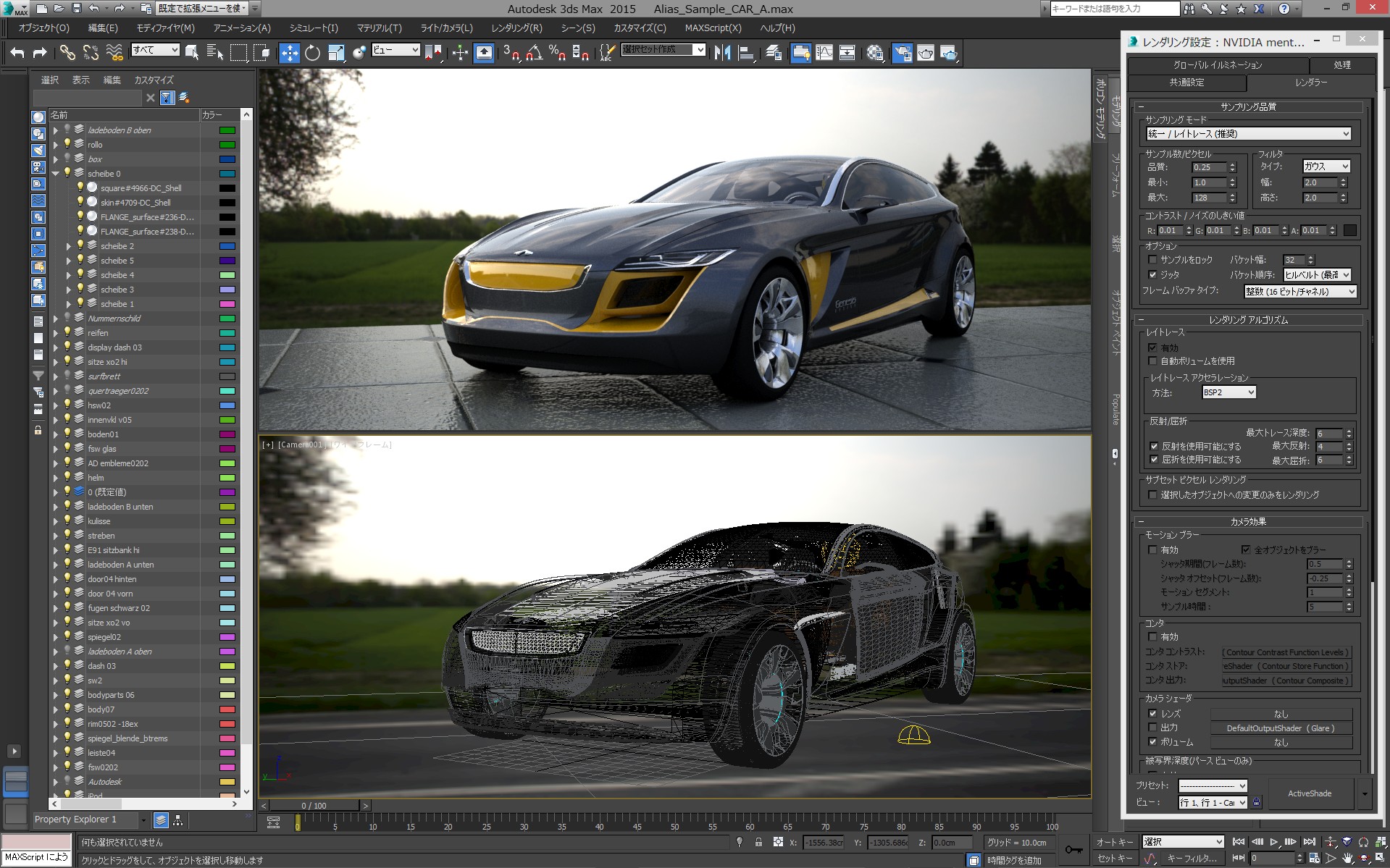Open the レンダリング(R) menu

[516, 28]
